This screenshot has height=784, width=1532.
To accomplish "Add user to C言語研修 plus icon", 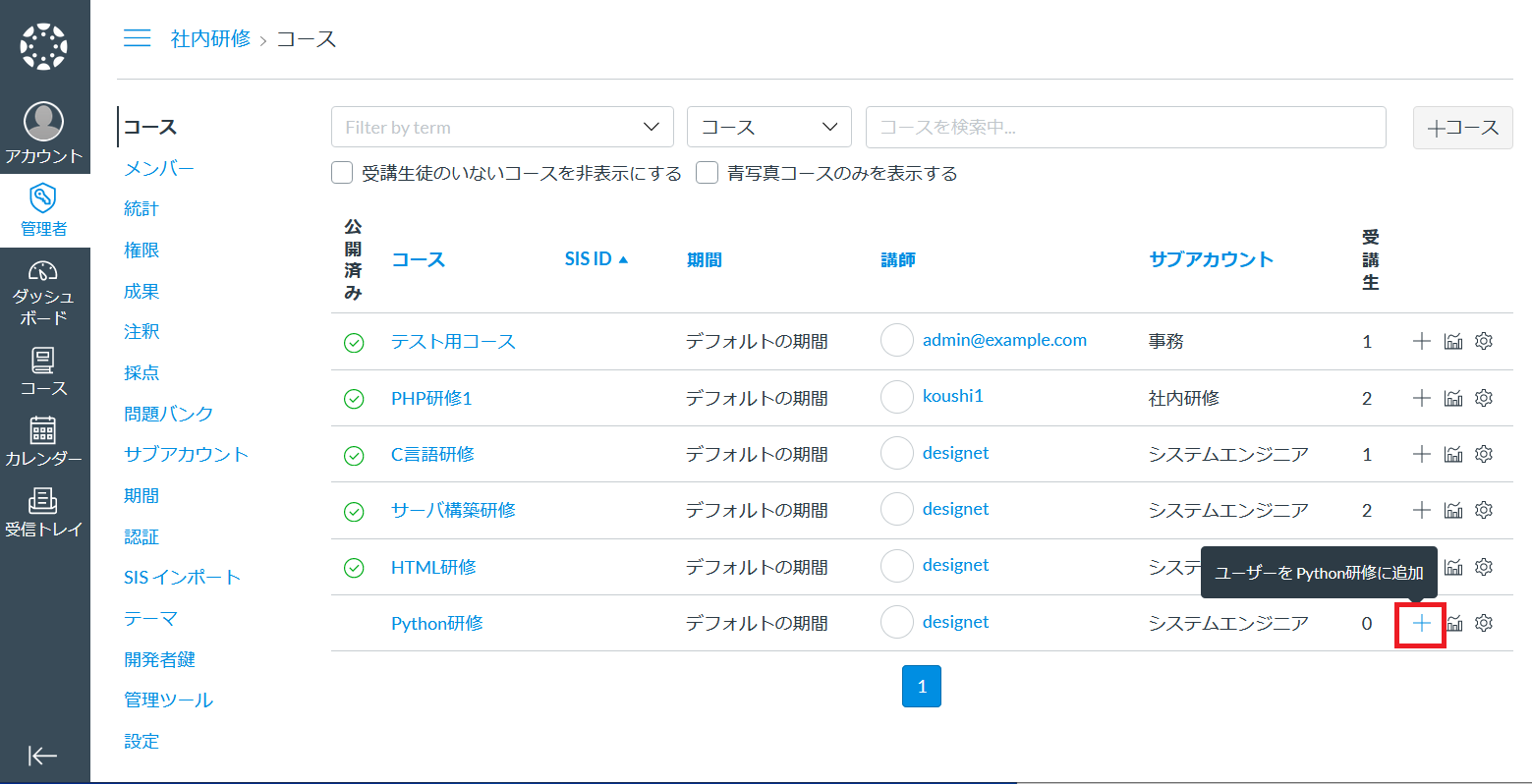I will tap(1421, 454).
